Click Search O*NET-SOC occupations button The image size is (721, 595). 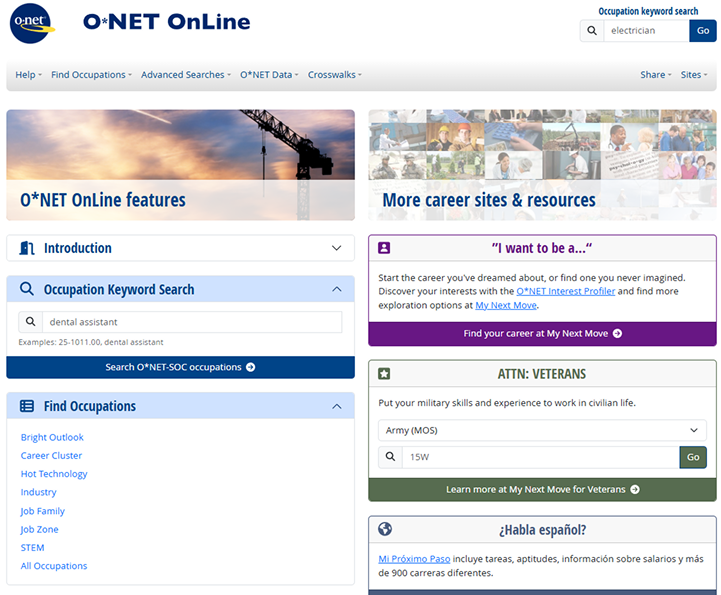click(180, 367)
